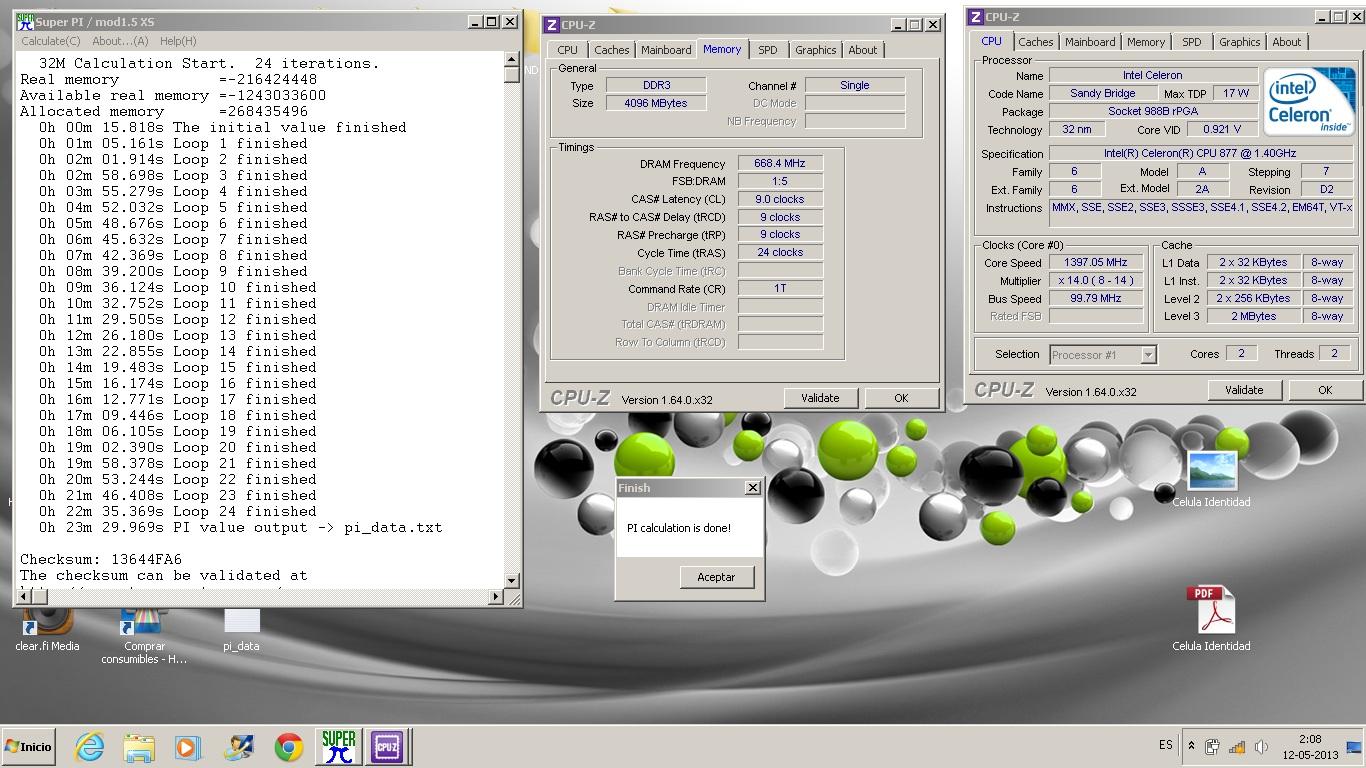Open Caches tab in right CPU-Z window
This screenshot has width=1366, height=768.
(1036, 42)
